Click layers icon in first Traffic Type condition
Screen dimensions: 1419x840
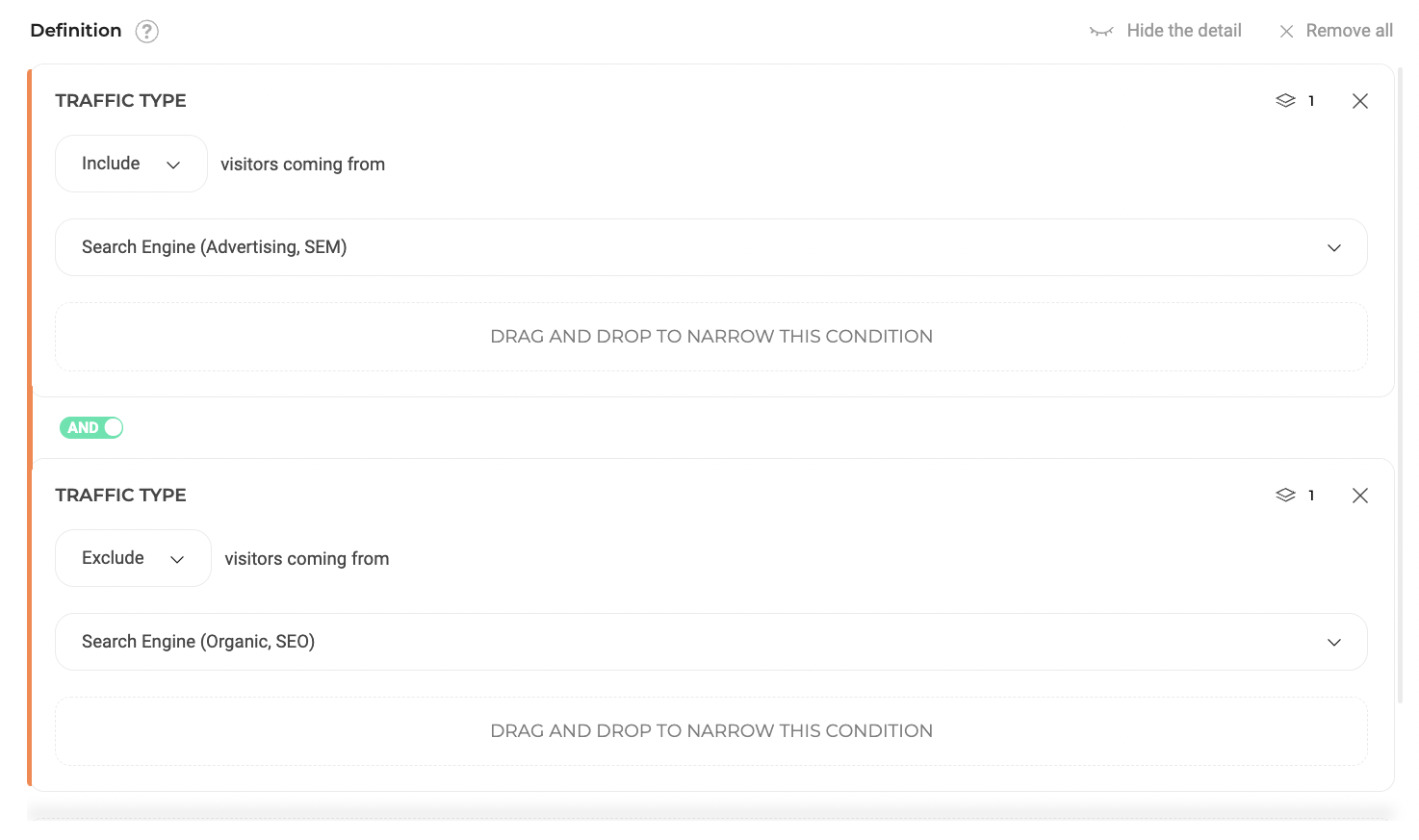[1285, 101]
